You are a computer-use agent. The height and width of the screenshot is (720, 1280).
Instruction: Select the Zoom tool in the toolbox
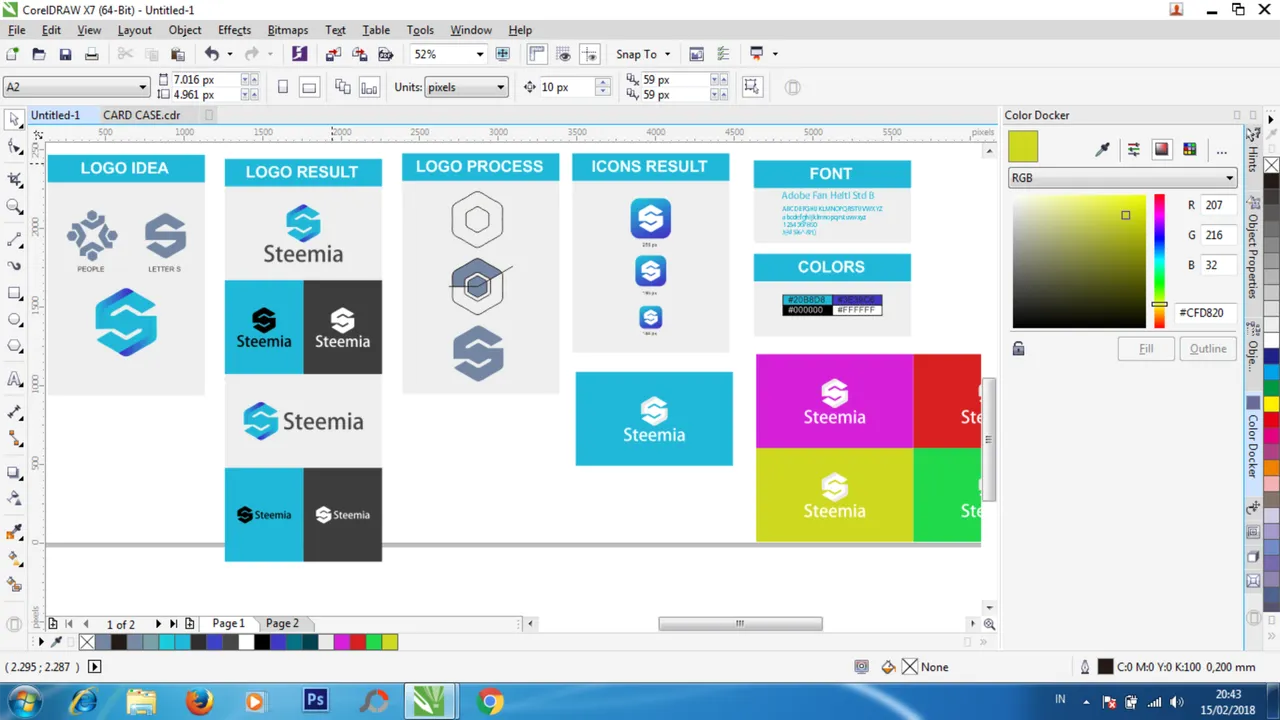click(x=14, y=207)
